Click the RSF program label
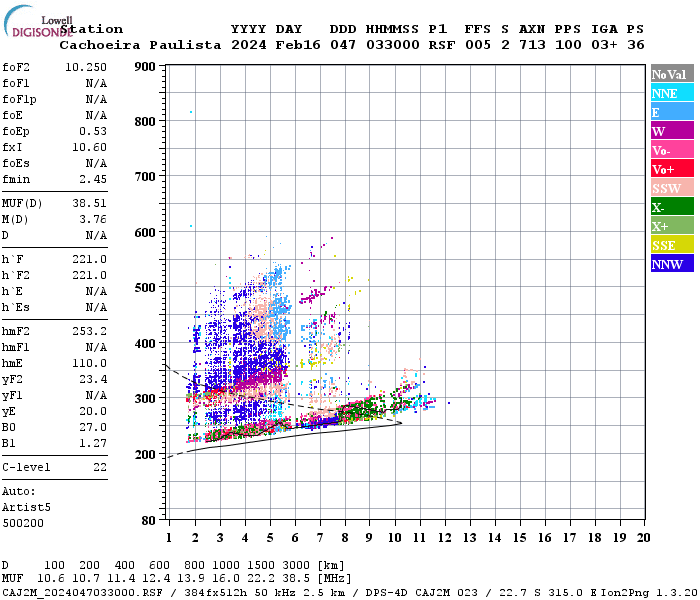This screenshot has width=700, height=600. coord(442,45)
